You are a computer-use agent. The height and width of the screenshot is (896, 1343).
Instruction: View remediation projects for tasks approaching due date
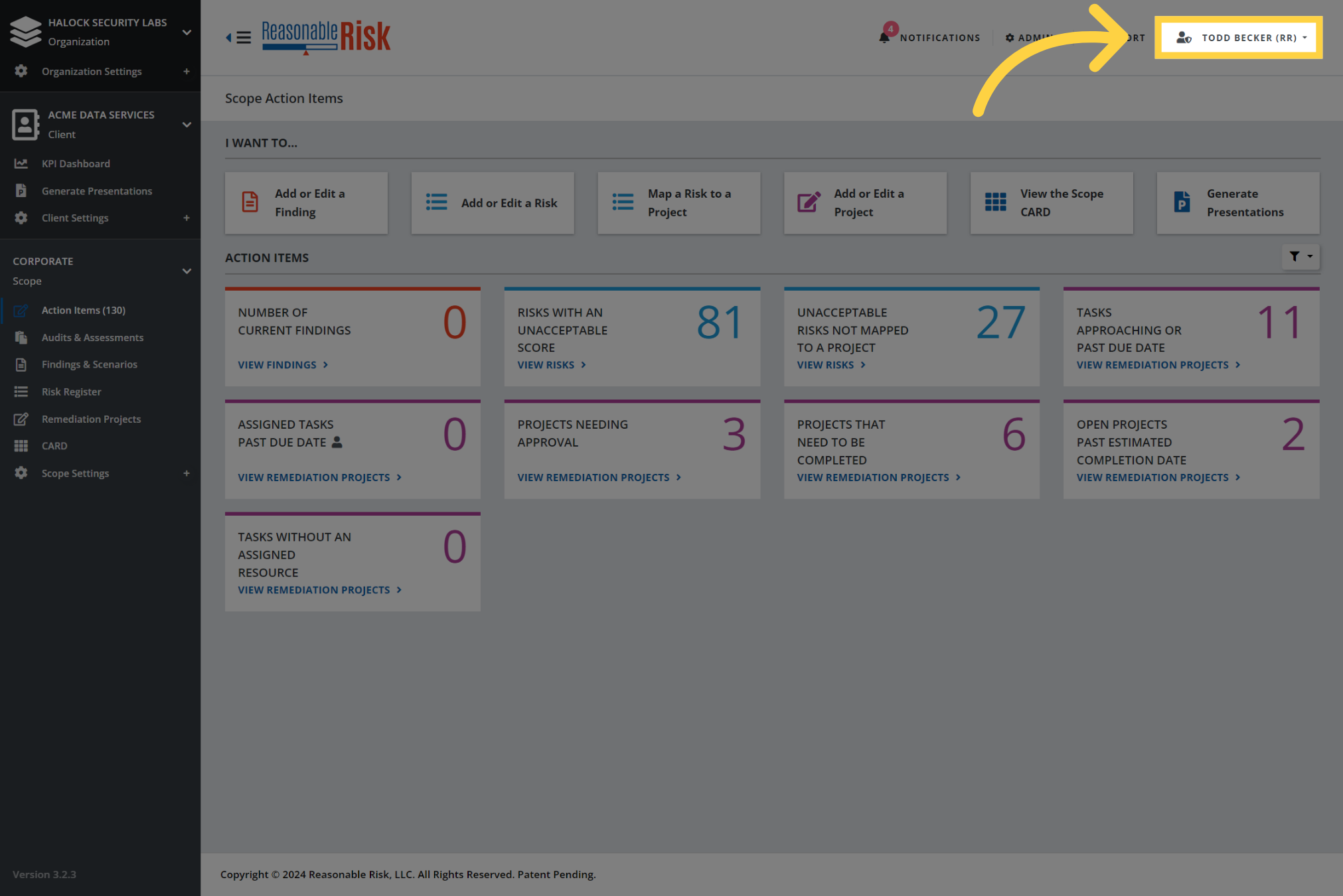pyautogui.click(x=1158, y=365)
